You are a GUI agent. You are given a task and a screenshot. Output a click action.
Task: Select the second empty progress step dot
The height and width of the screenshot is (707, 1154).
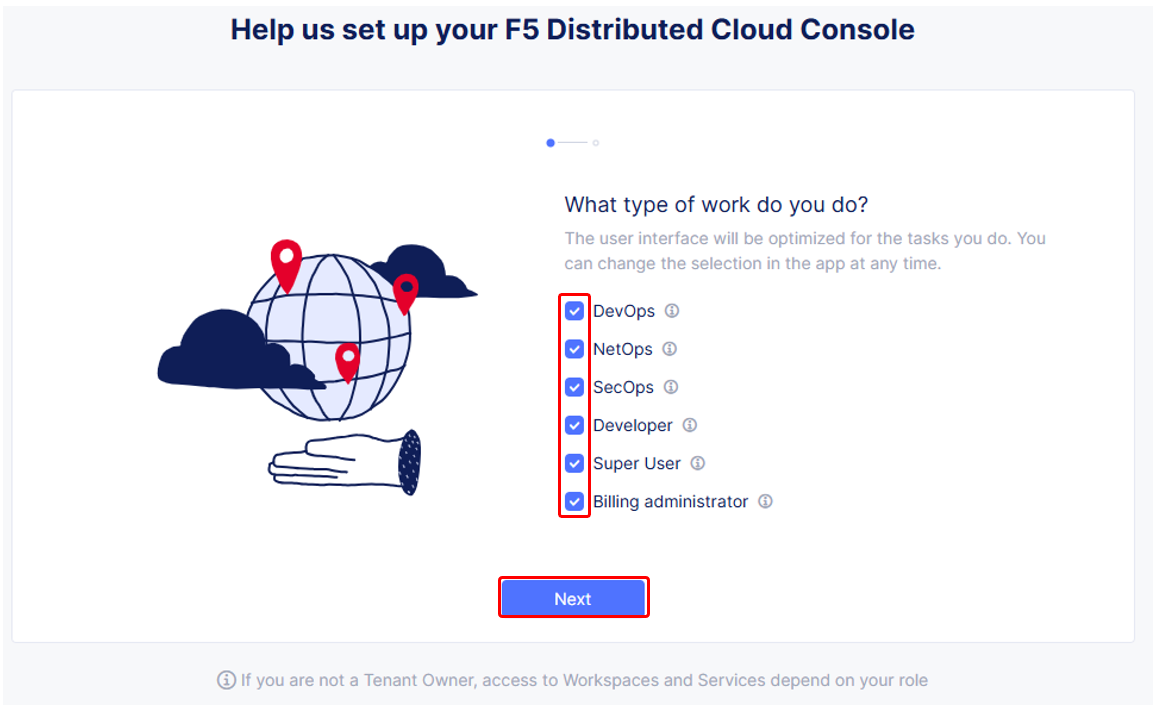tap(596, 143)
